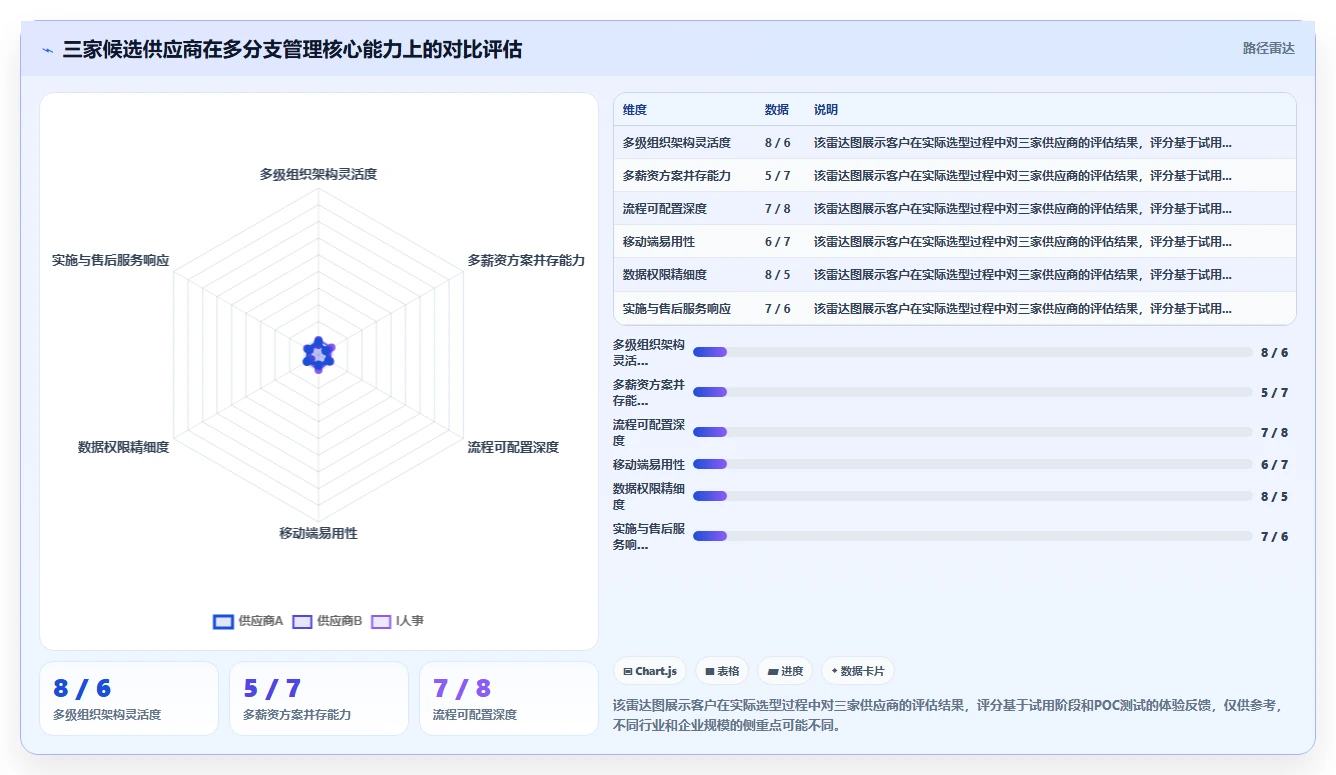This screenshot has width=1336, height=775.
Task: Click progress bar for 多薪资方案并存能力
Action: 972,392
